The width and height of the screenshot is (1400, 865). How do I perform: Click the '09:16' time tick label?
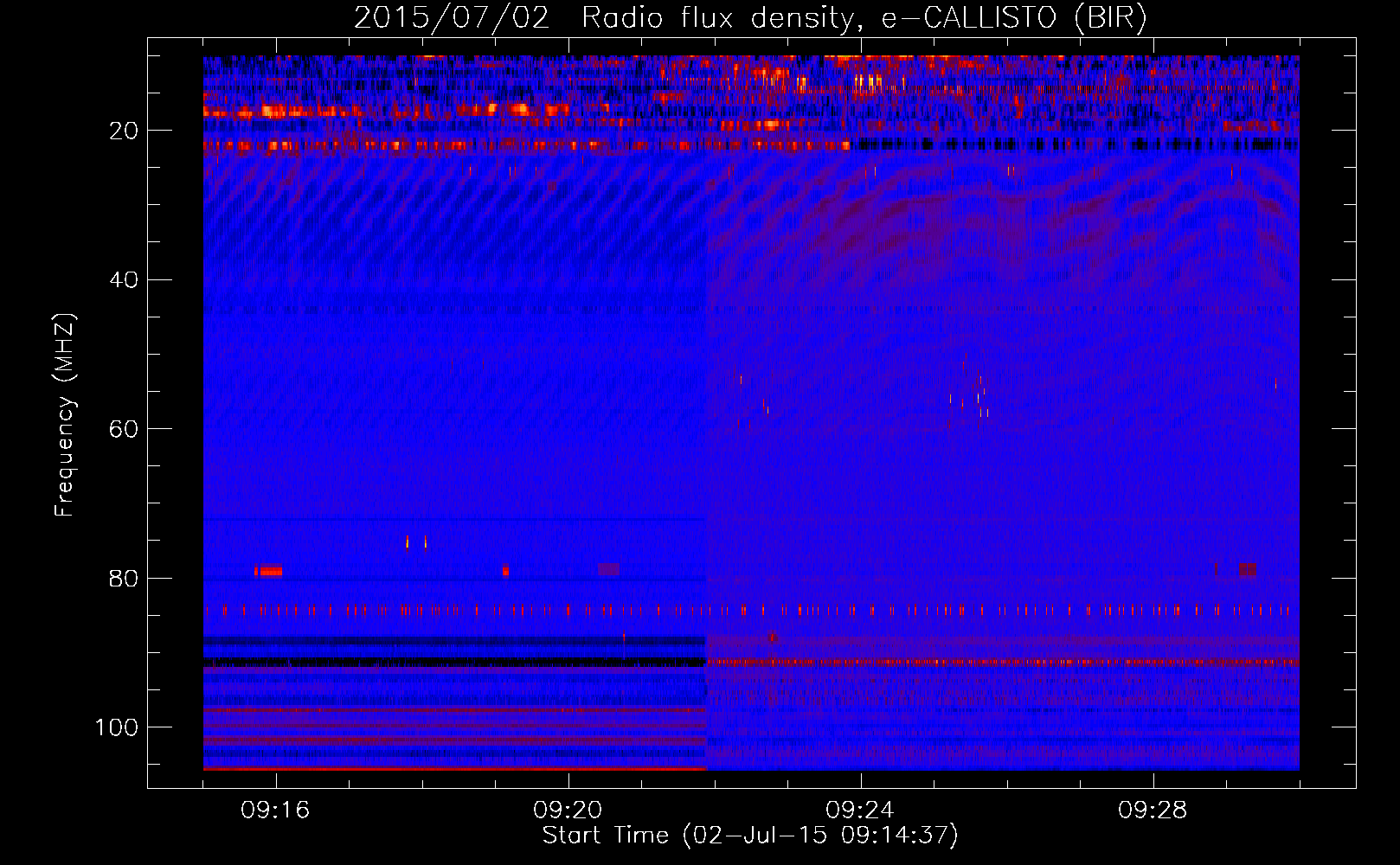coord(275,811)
